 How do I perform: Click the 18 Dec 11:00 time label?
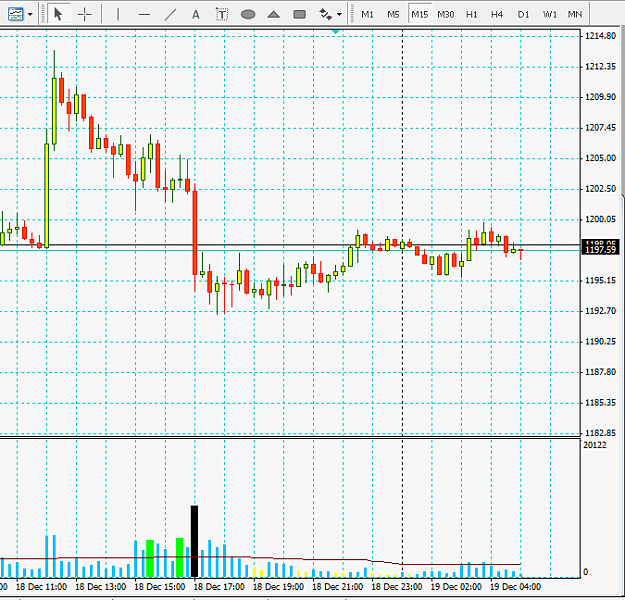[x=41, y=587]
